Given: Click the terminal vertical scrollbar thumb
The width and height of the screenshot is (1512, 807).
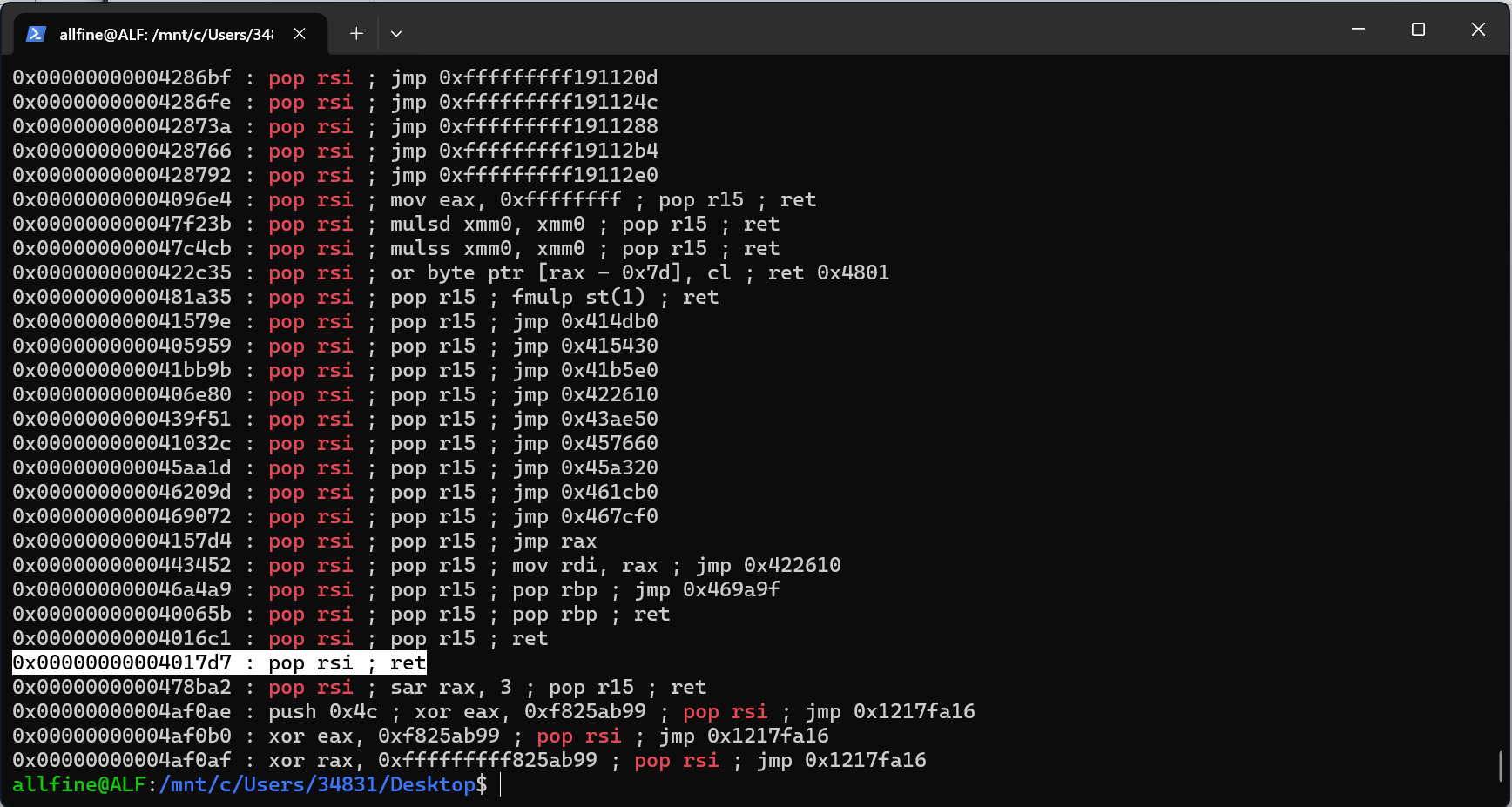Looking at the screenshot, I should click(1501, 766).
